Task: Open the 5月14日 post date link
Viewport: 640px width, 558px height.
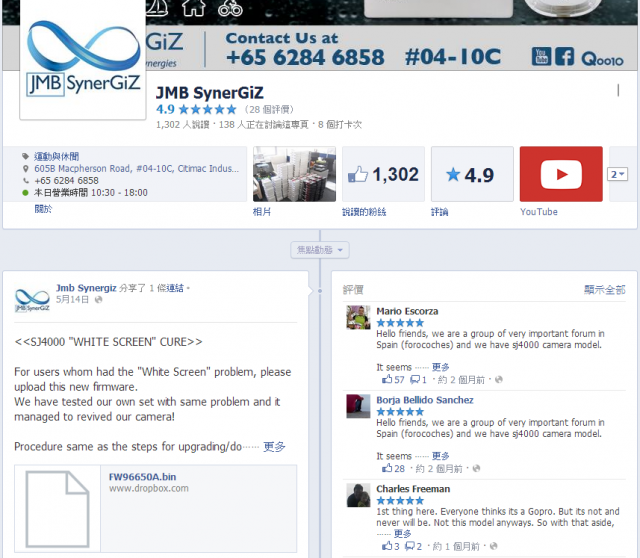Action: [72, 300]
